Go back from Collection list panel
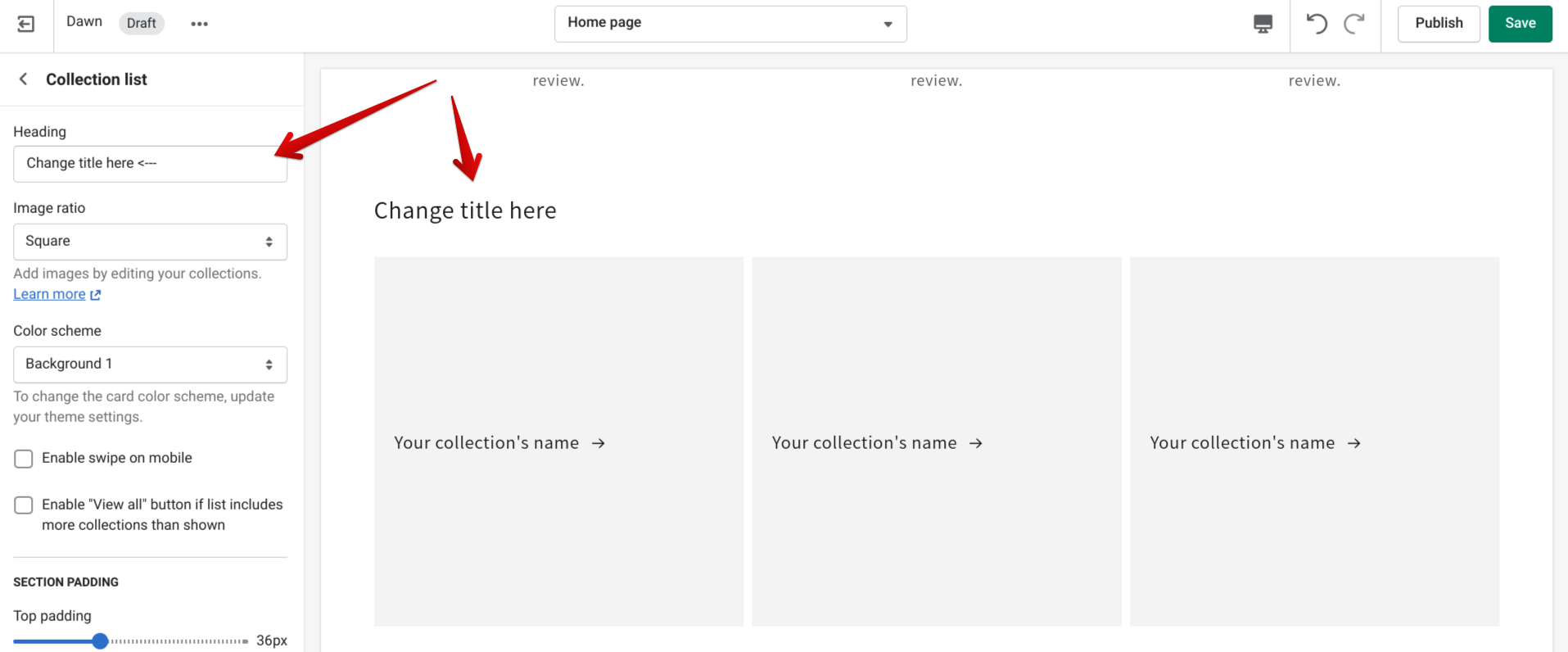1568x652 pixels. (24, 79)
